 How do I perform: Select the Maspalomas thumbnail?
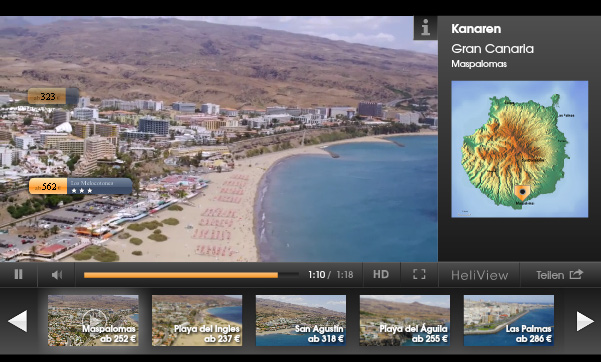pos(93,321)
